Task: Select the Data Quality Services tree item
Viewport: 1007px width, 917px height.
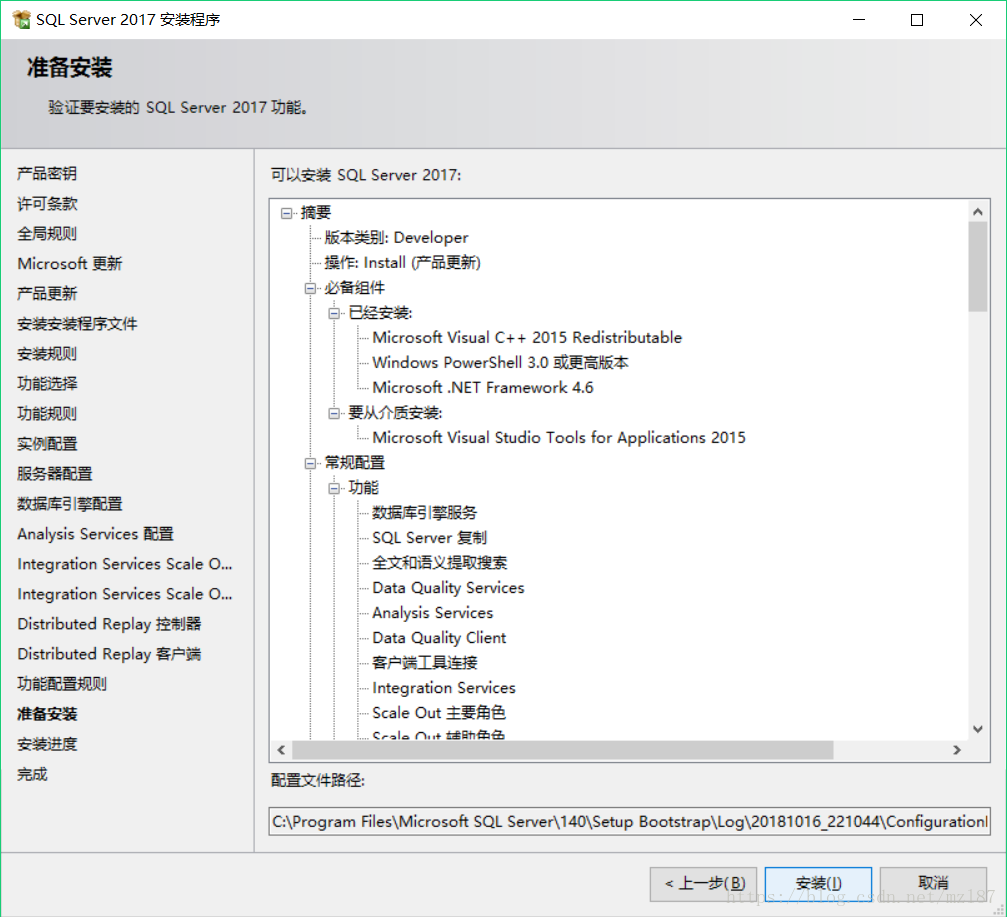Action: (448, 588)
